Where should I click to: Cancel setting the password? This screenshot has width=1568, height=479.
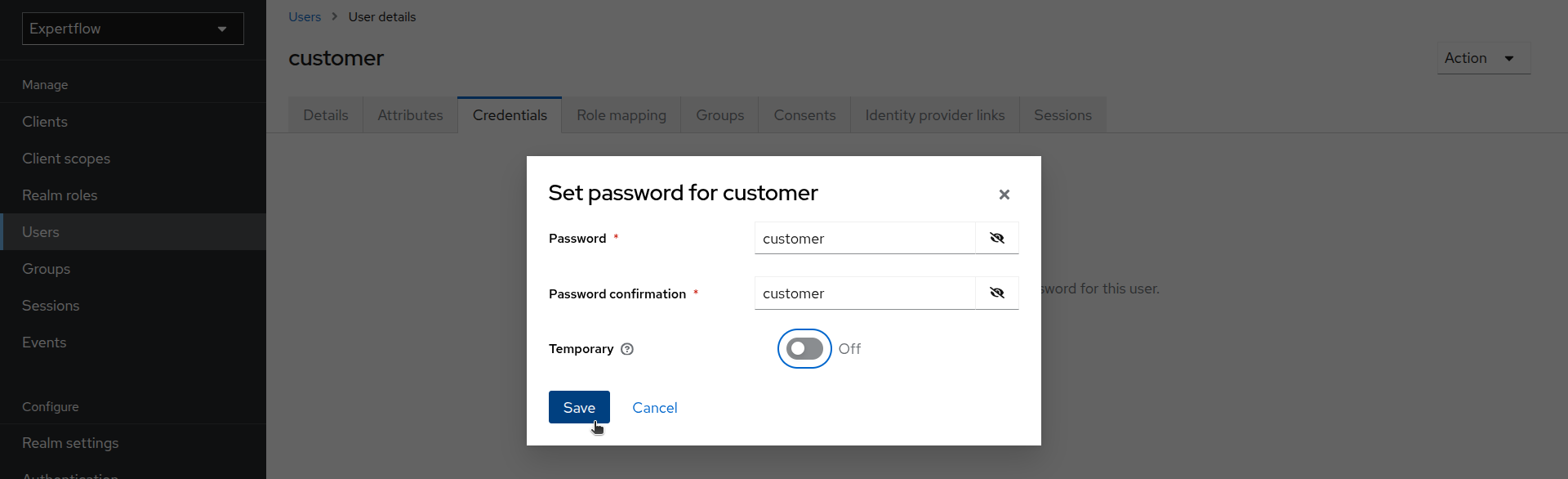654,408
